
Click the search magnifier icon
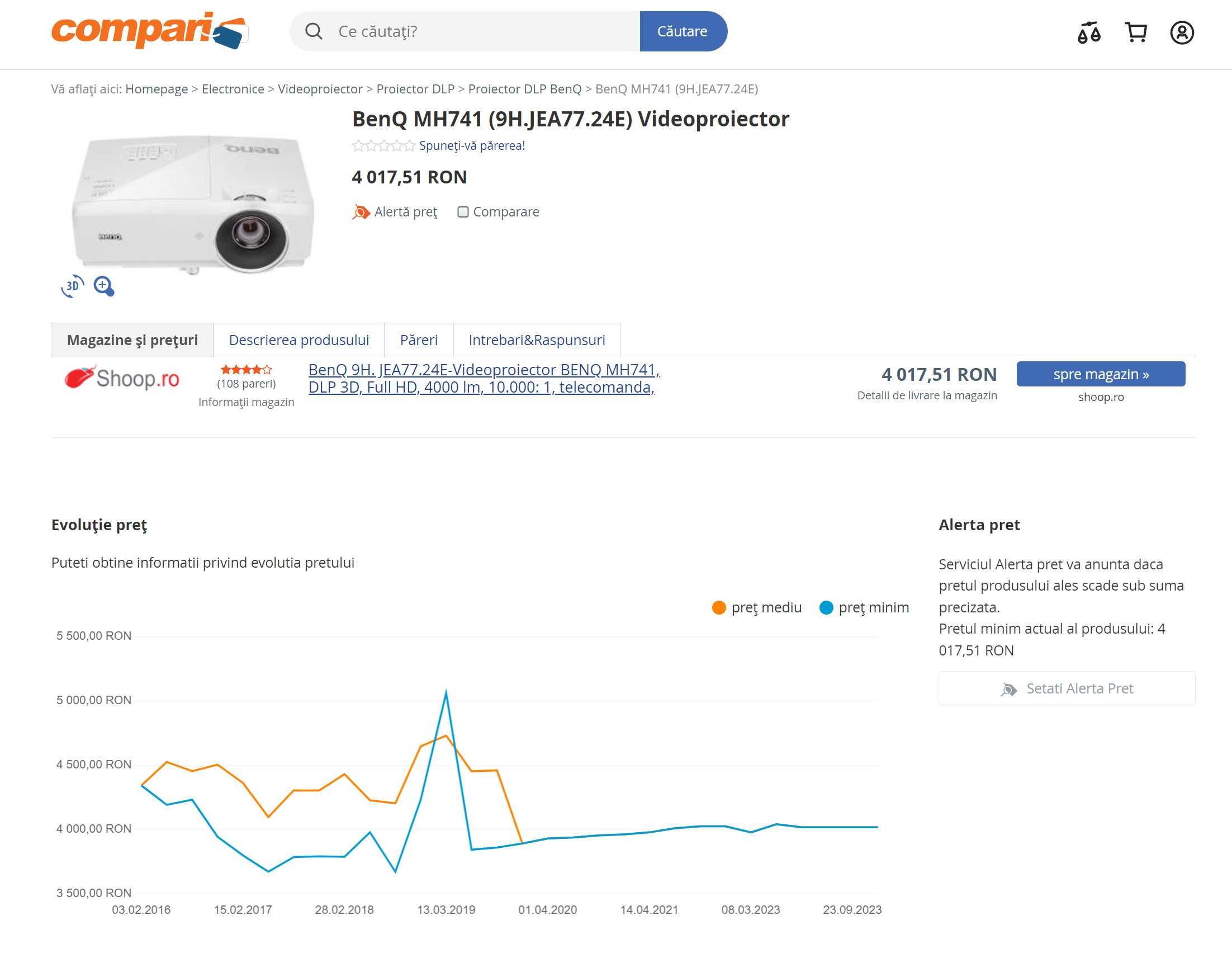[314, 31]
